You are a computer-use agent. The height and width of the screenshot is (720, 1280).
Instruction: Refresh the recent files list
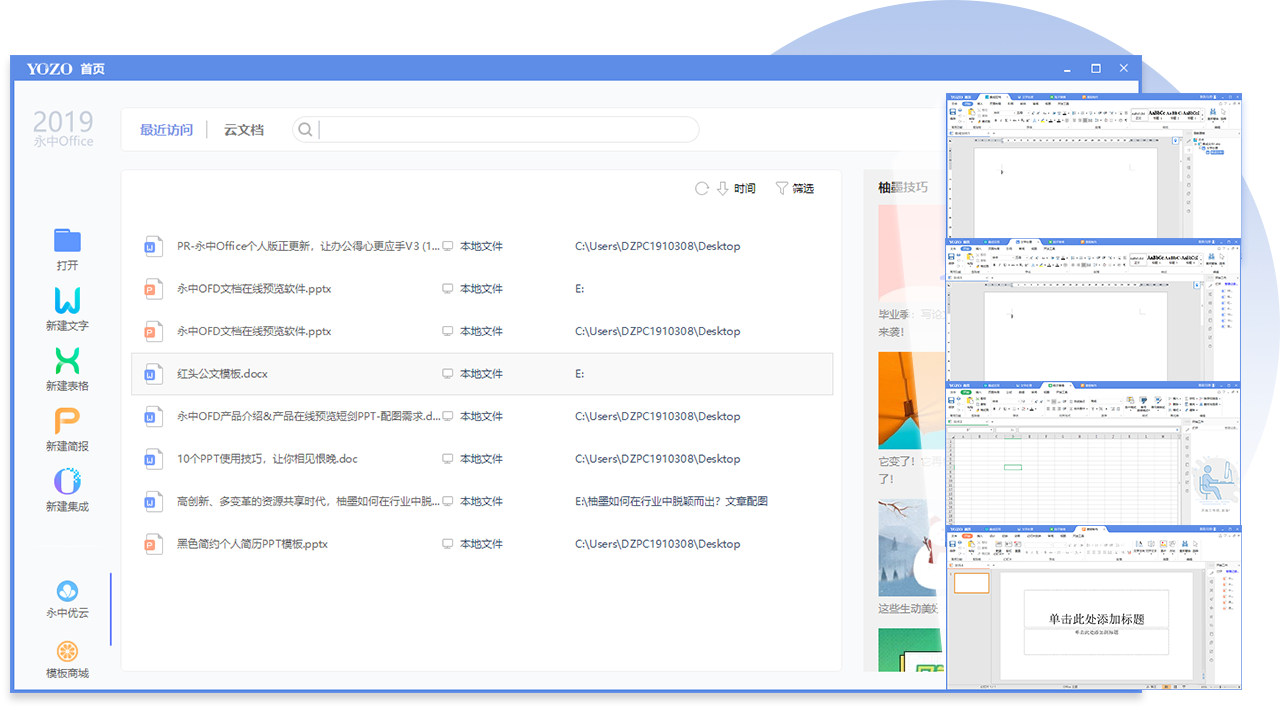pyautogui.click(x=701, y=188)
